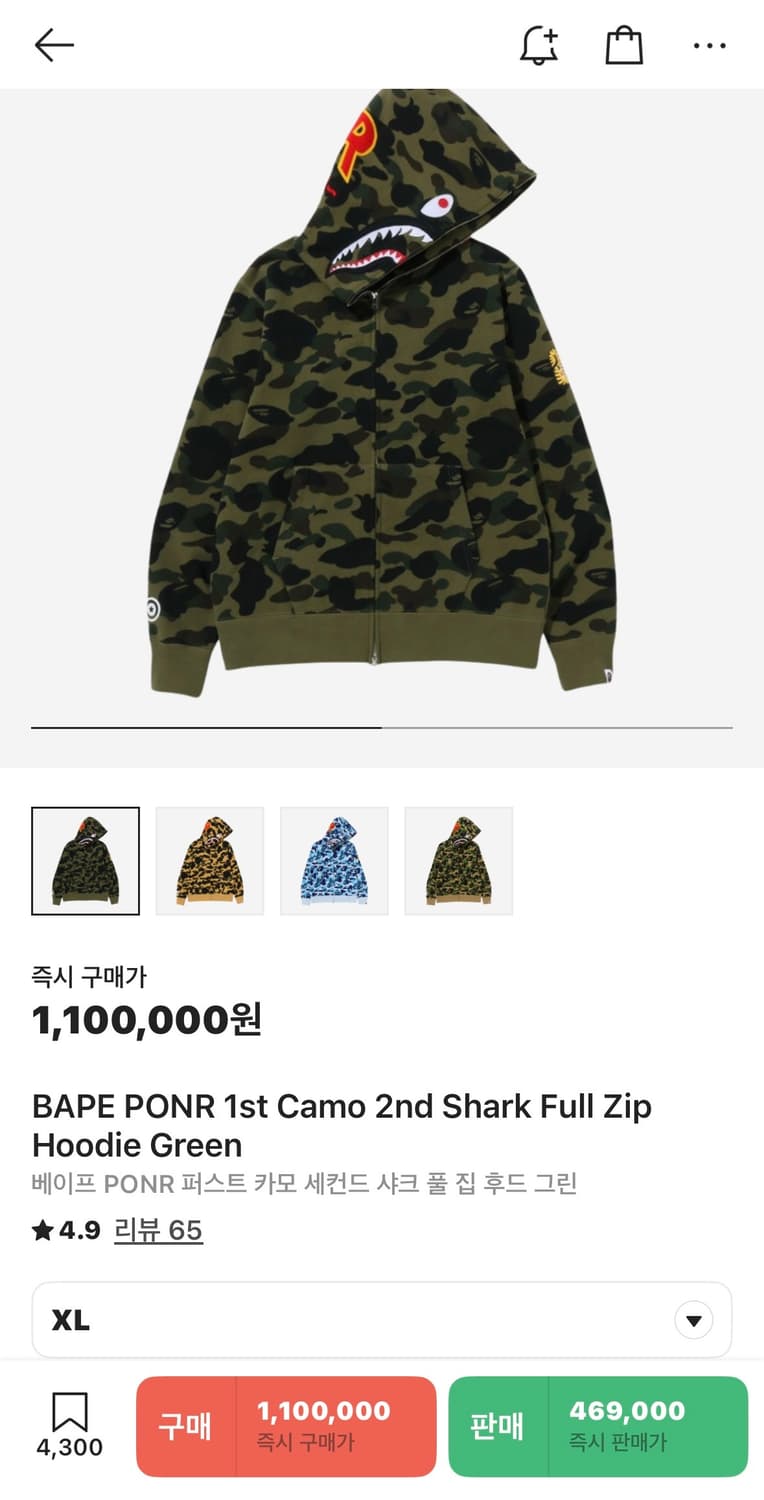Select the blue camo hoodie thumbnail
The image size is (764, 1500).
pyautogui.click(x=334, y=861)
